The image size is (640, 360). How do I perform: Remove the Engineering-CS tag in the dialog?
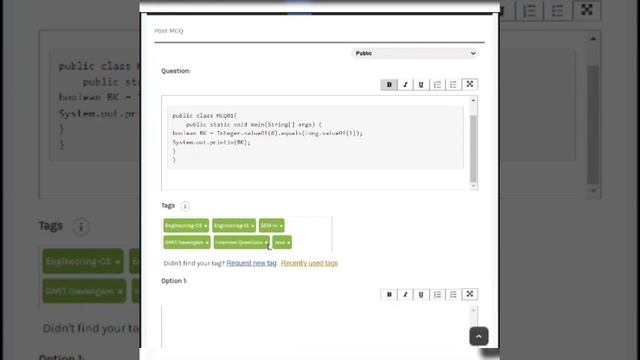pos(206,226)
